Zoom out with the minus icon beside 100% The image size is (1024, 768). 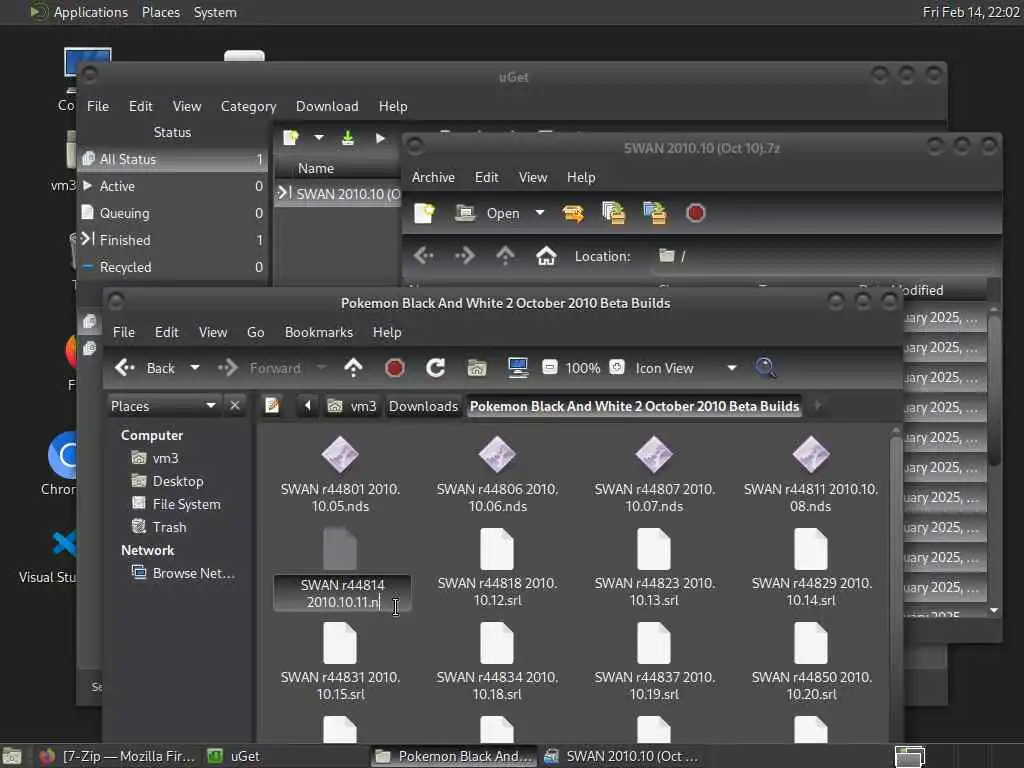(550, 368)
